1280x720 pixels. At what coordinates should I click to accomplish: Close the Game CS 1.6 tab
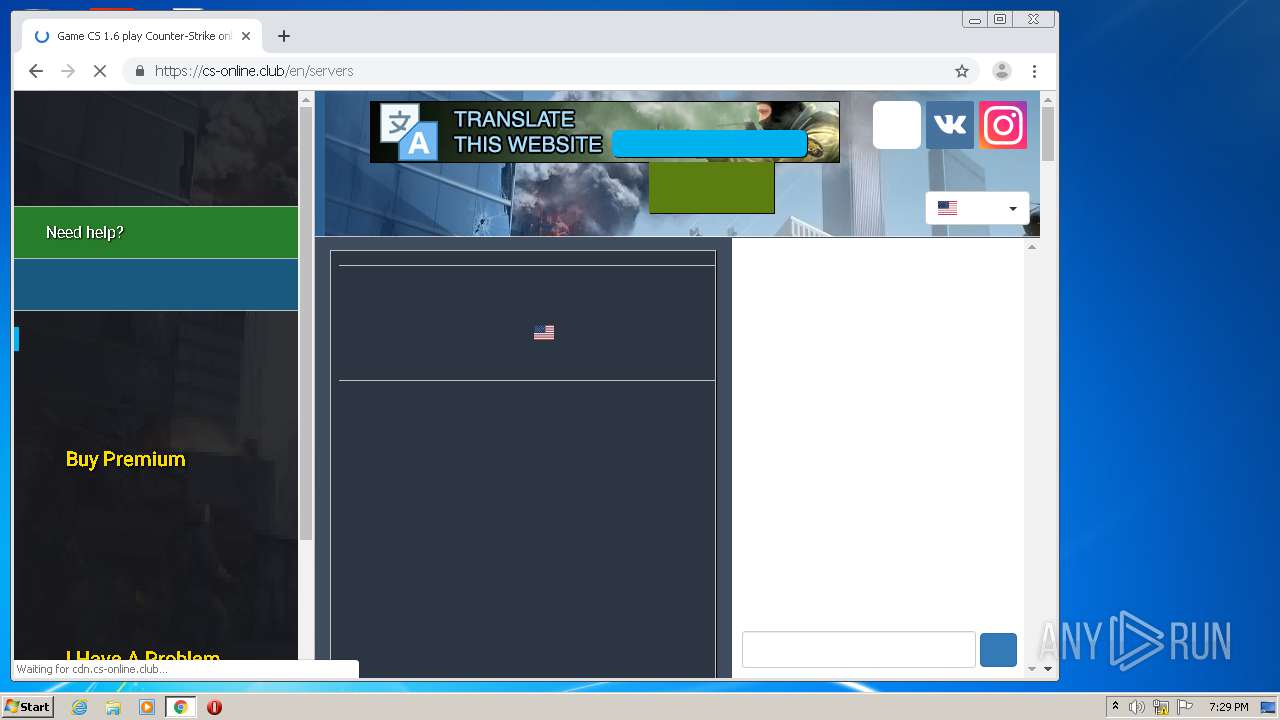246,36
